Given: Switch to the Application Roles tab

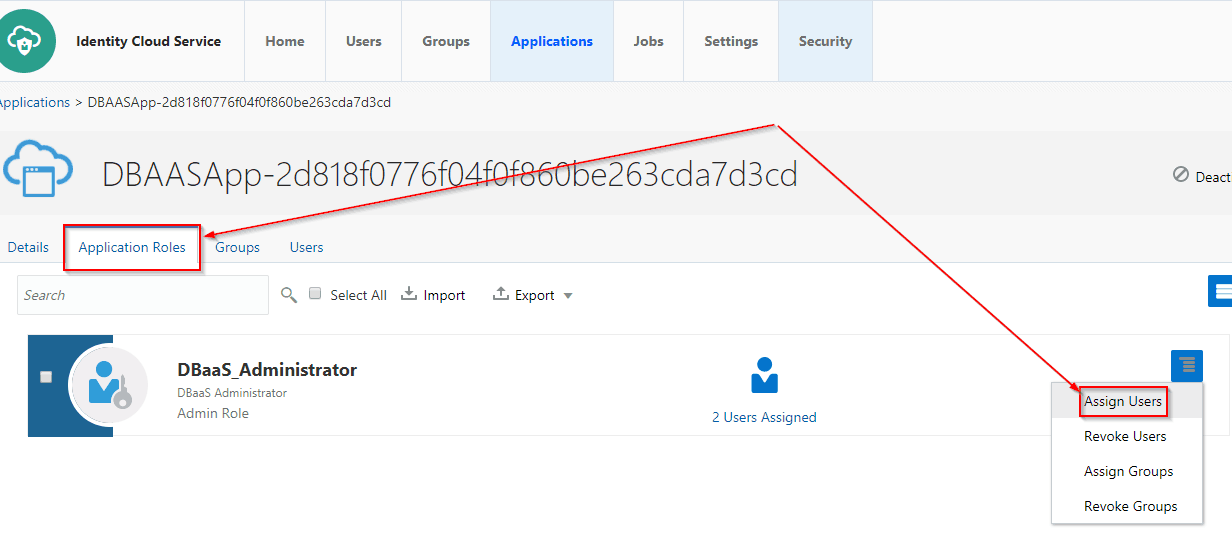Looking at the screenshot, I should [x=132, y=247].
